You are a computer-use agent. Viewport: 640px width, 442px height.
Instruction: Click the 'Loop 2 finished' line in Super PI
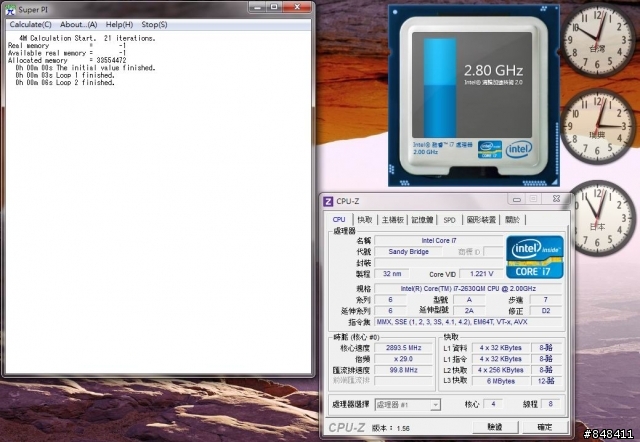tap(65, 82)
